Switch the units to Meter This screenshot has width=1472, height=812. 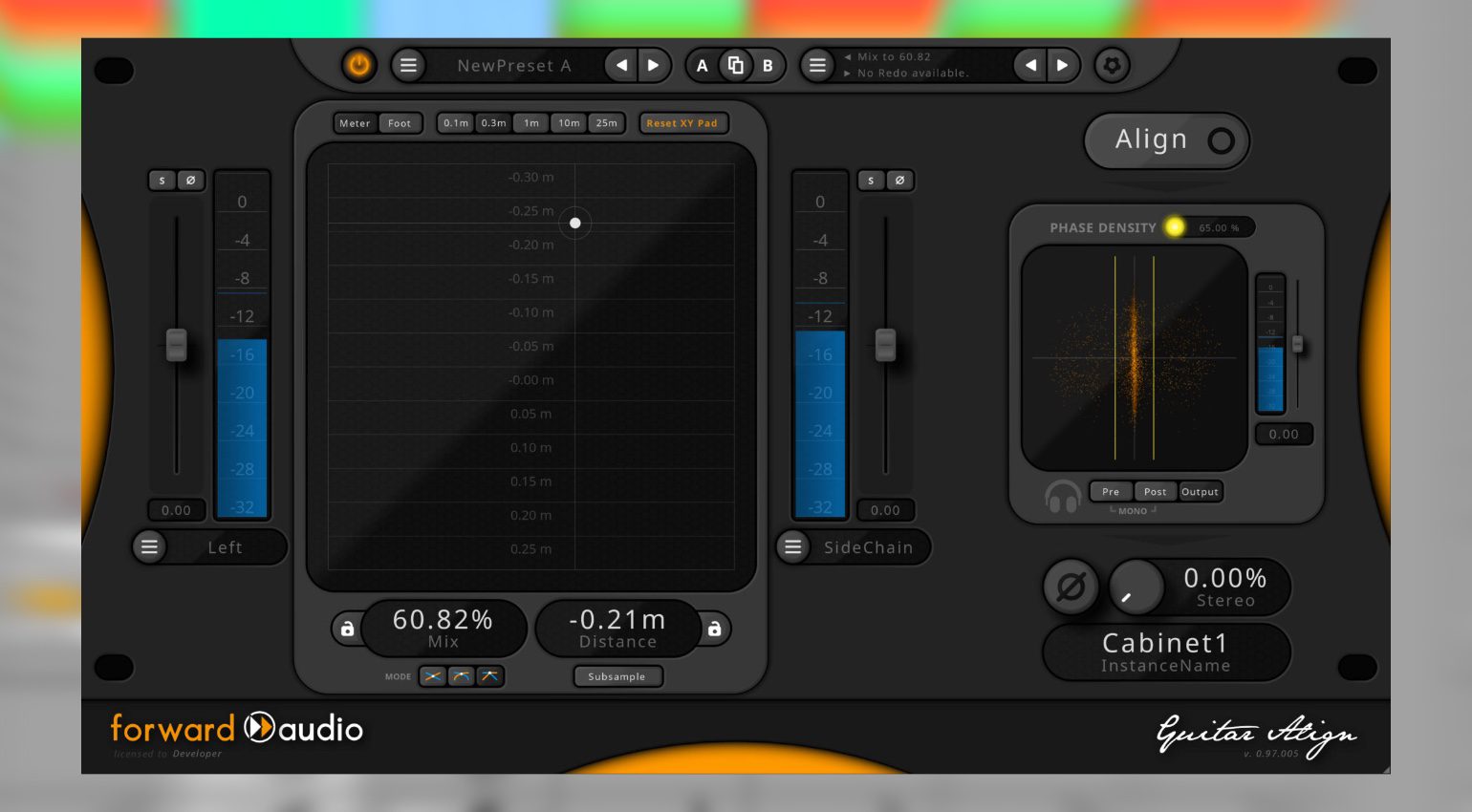click(355, 123)
